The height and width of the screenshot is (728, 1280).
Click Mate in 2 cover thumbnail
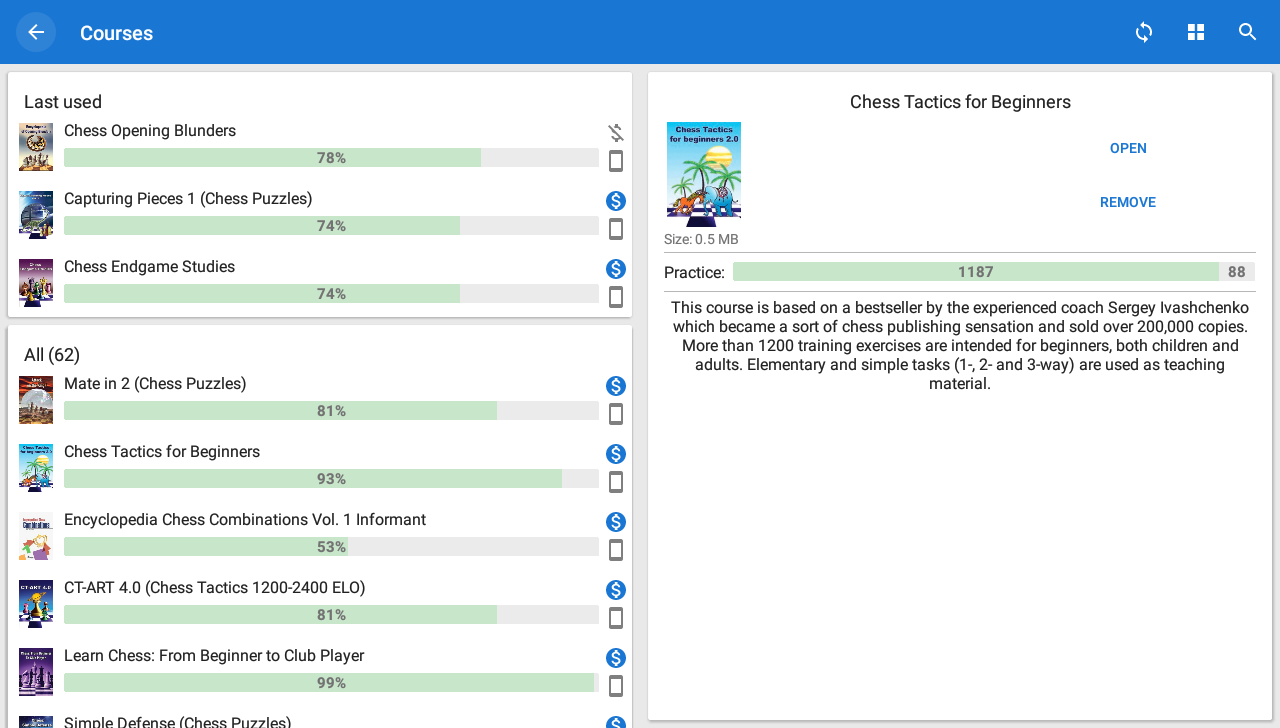(x=36, y=400)
